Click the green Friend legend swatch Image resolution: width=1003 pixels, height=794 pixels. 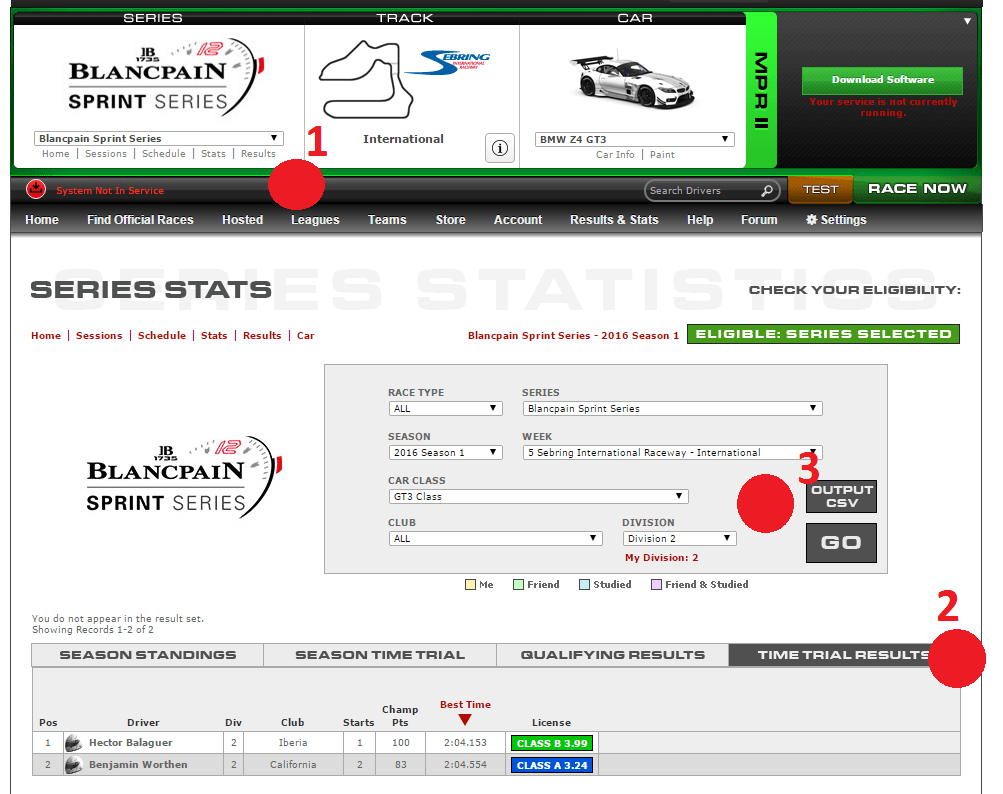pos(518,584)
